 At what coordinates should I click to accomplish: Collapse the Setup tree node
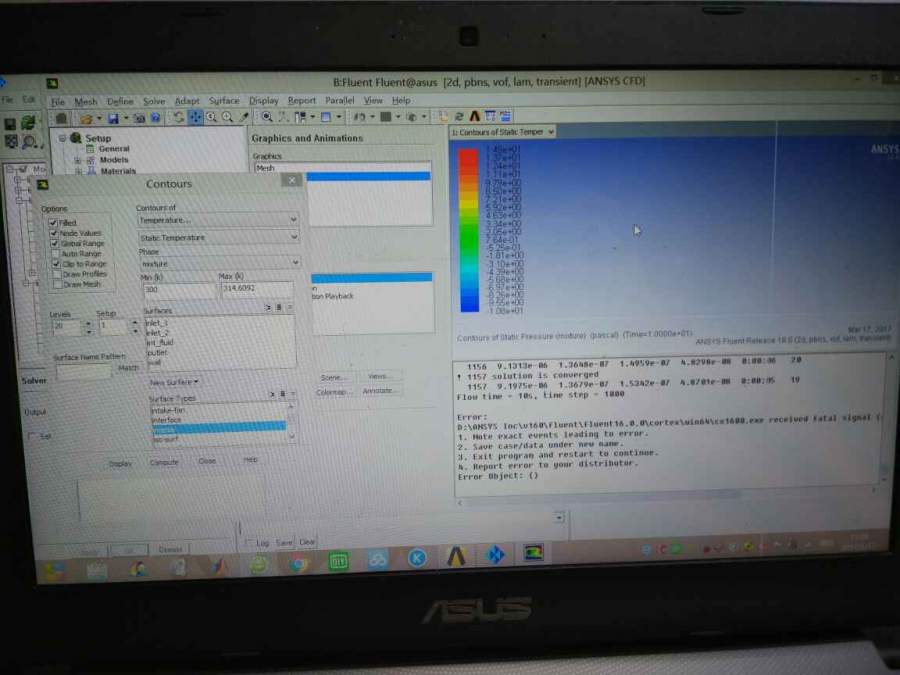[x=63, y=138]
